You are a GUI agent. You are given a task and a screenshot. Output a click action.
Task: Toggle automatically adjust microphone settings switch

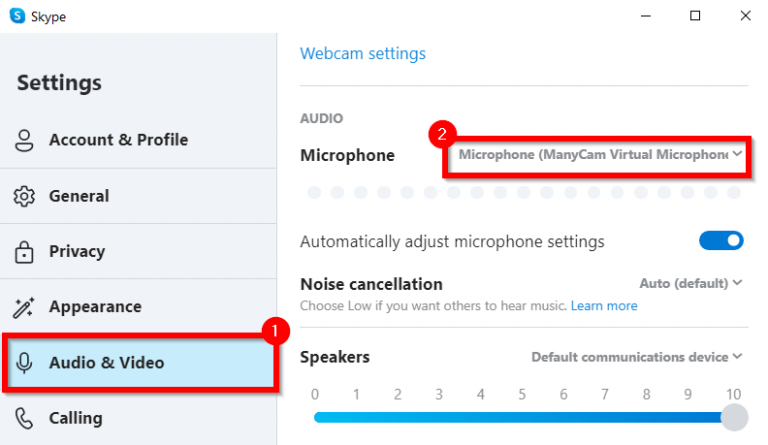[x=721, y=241]
